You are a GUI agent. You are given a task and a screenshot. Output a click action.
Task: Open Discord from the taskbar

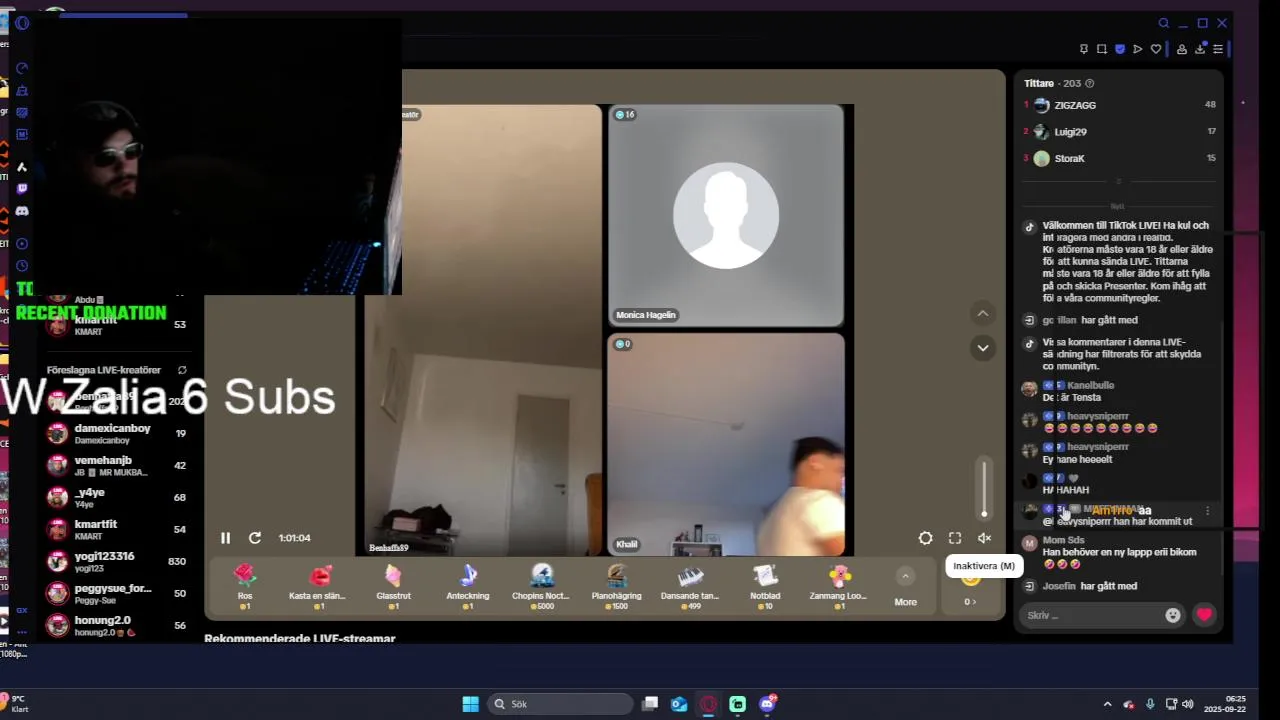(767, 704)
